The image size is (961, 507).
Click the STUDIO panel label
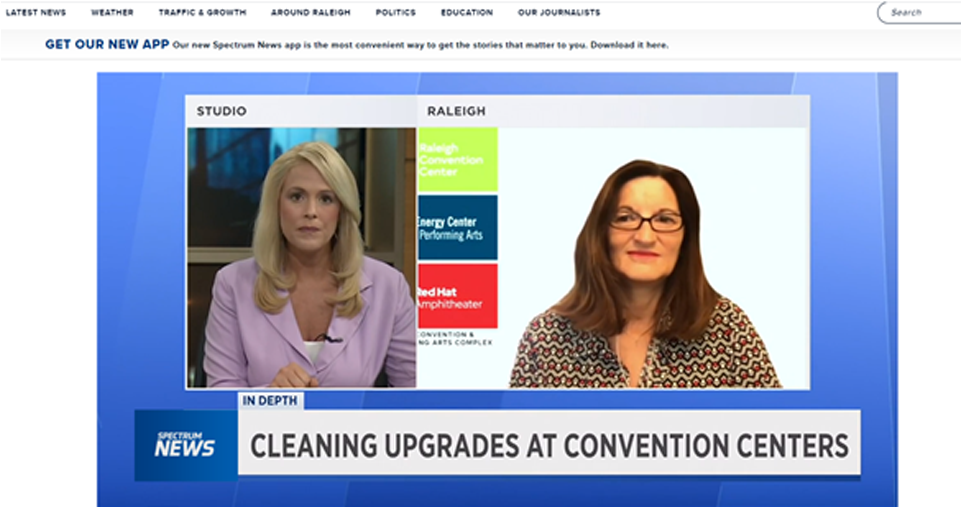(x=221, y=111)
